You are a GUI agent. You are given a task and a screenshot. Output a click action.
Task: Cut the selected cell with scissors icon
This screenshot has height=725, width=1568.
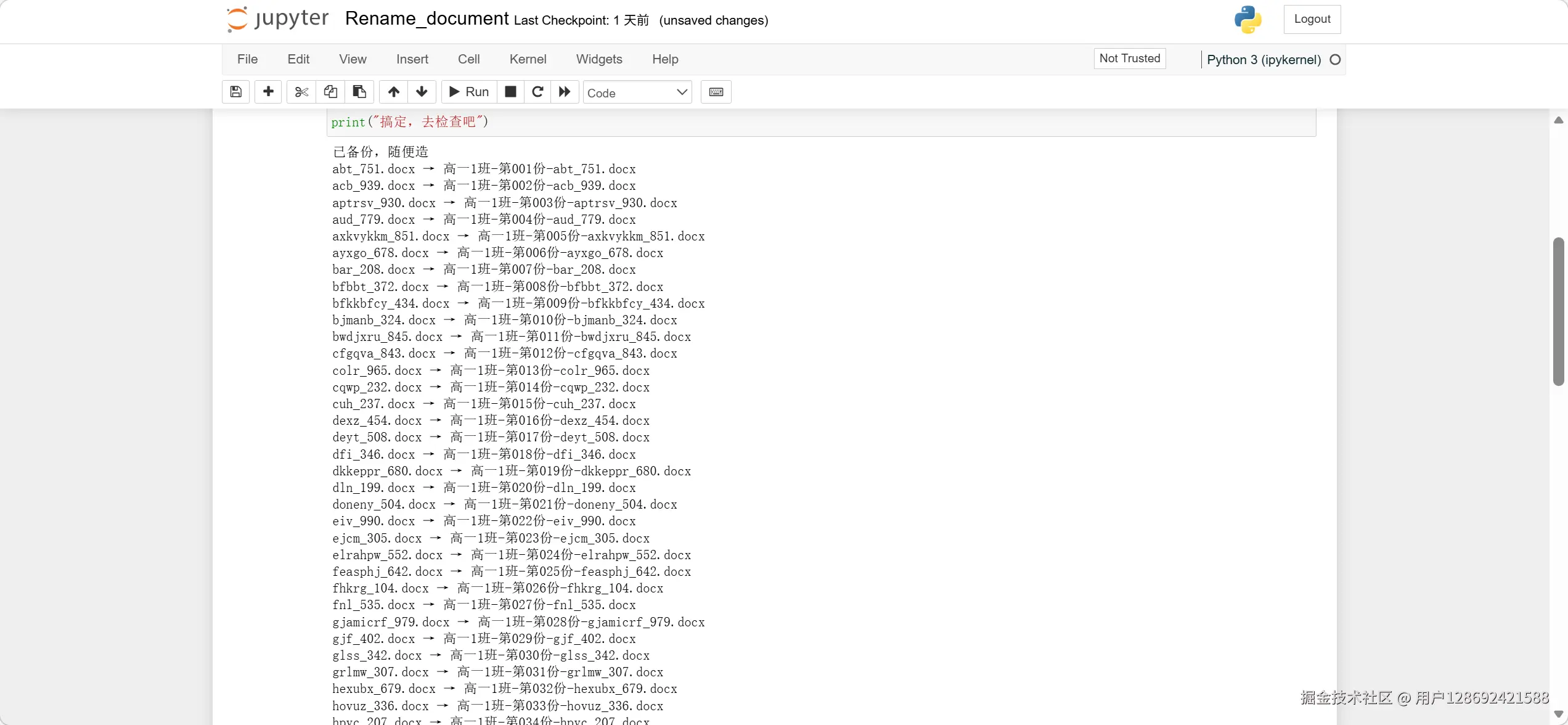click(301, 91)
